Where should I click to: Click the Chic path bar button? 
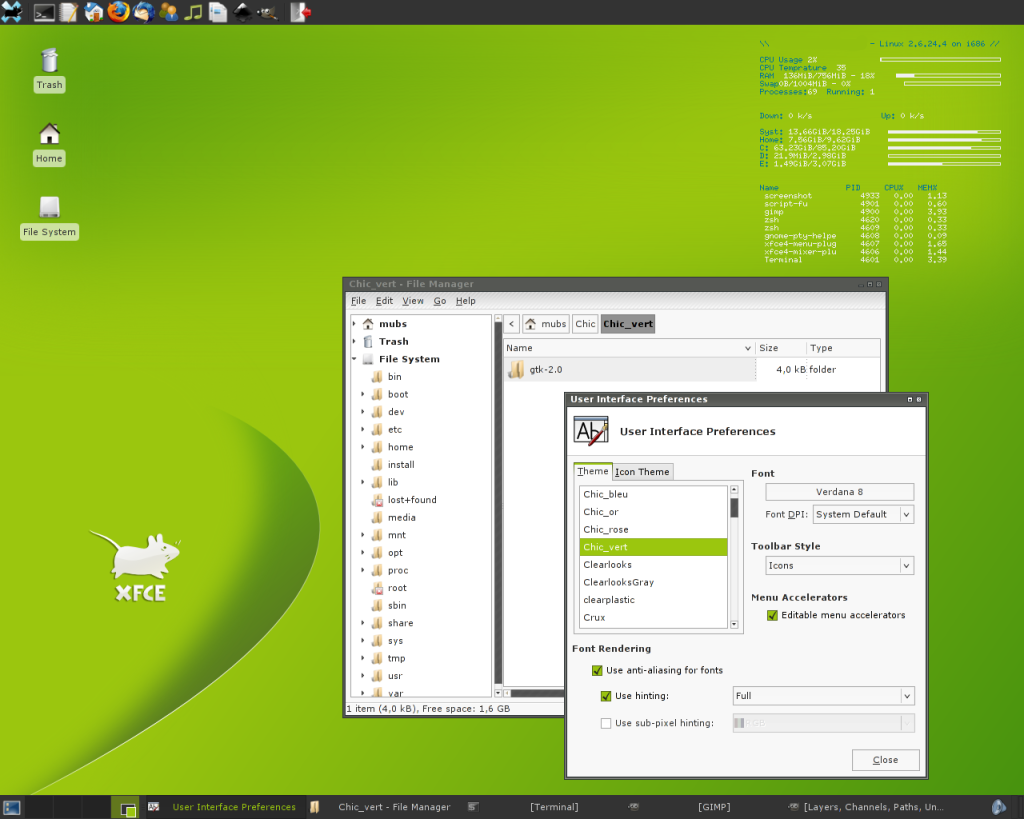(x=585, y=324)
